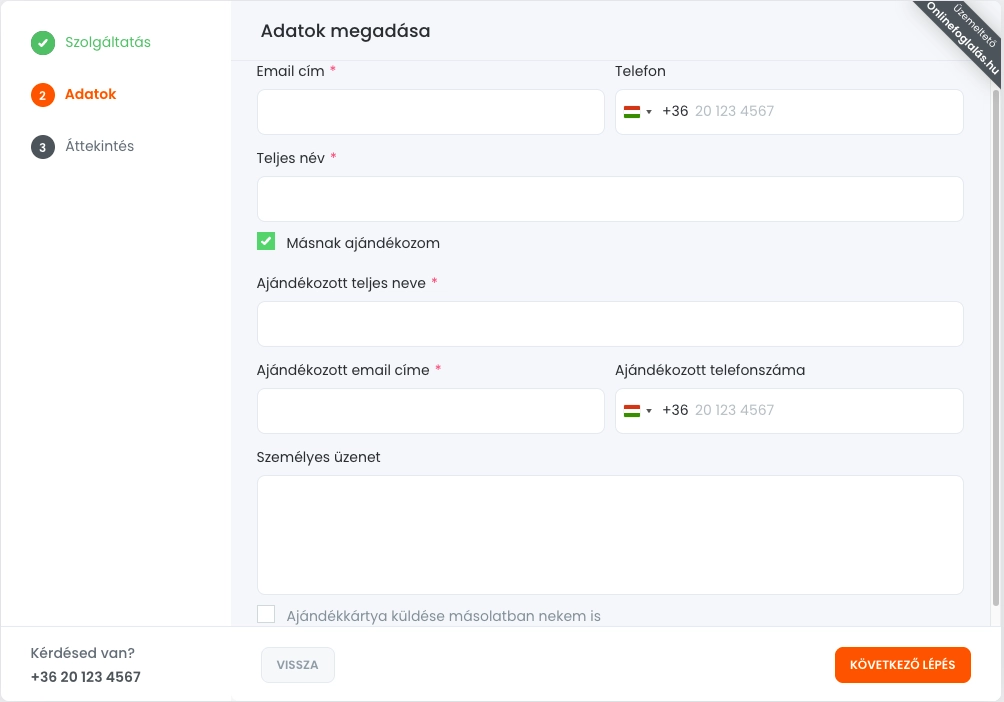This screenshot has width=1004, height=702.
Task: Click the orange step 2 circle icon
Action: click(43, 95)
